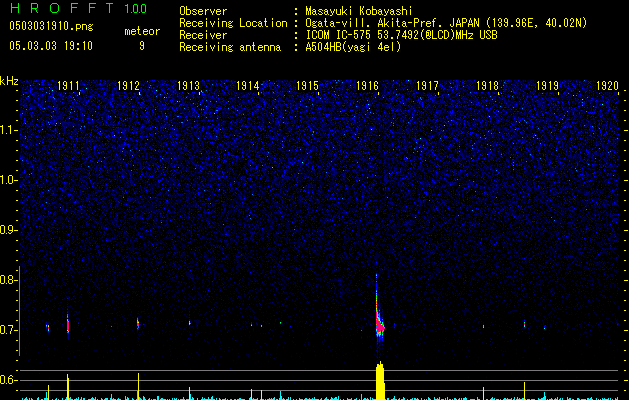629x400 pixels.
Task: Click the tall yellow power peak at bottom
Action: pos(380,382)
